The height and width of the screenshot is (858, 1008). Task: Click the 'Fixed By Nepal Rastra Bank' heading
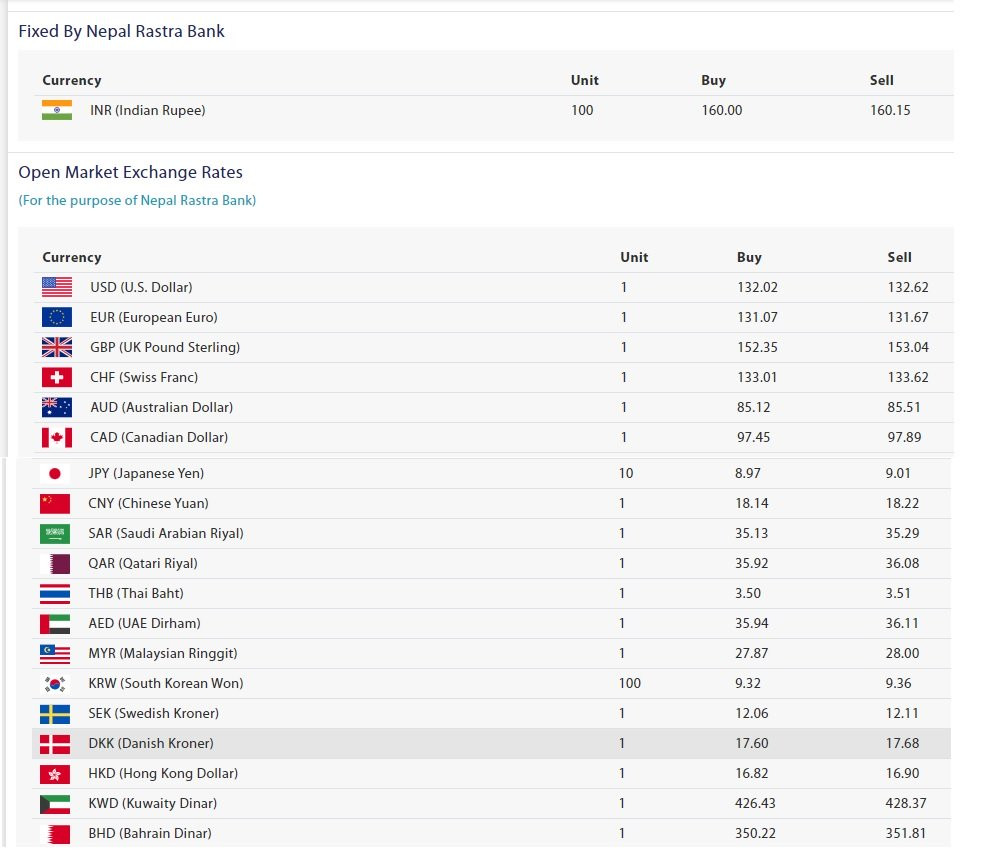click(x=122, y=31)
